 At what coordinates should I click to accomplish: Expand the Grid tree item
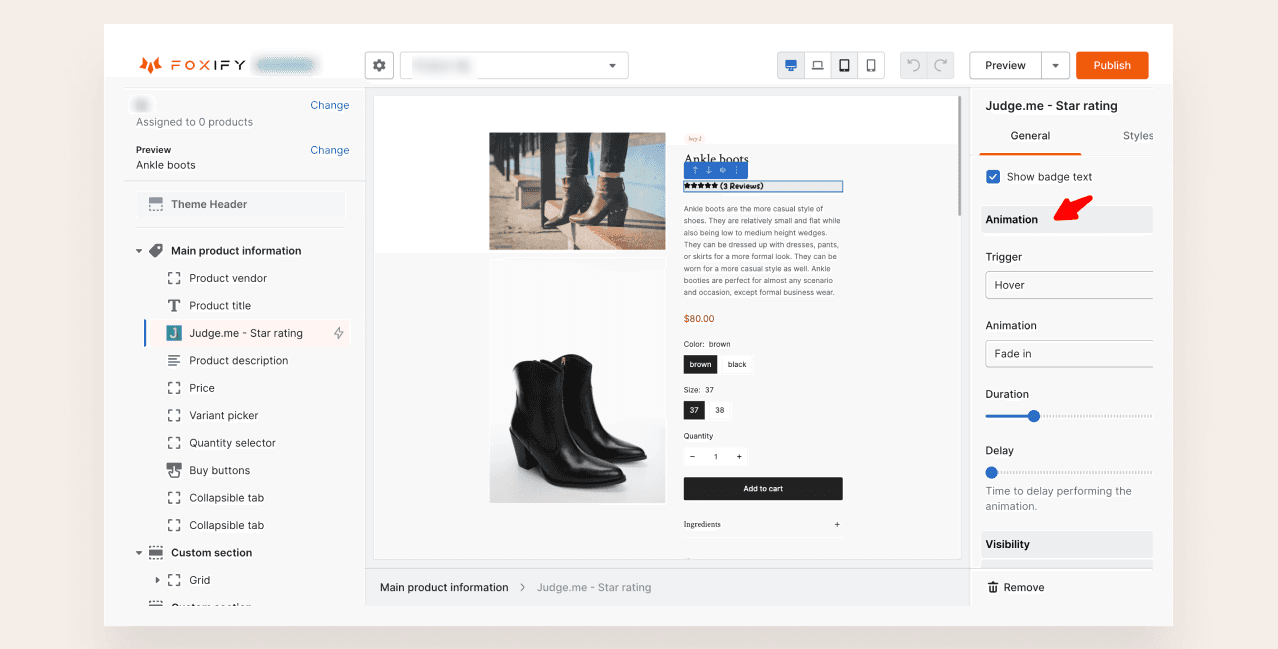[x=157, y=580]
